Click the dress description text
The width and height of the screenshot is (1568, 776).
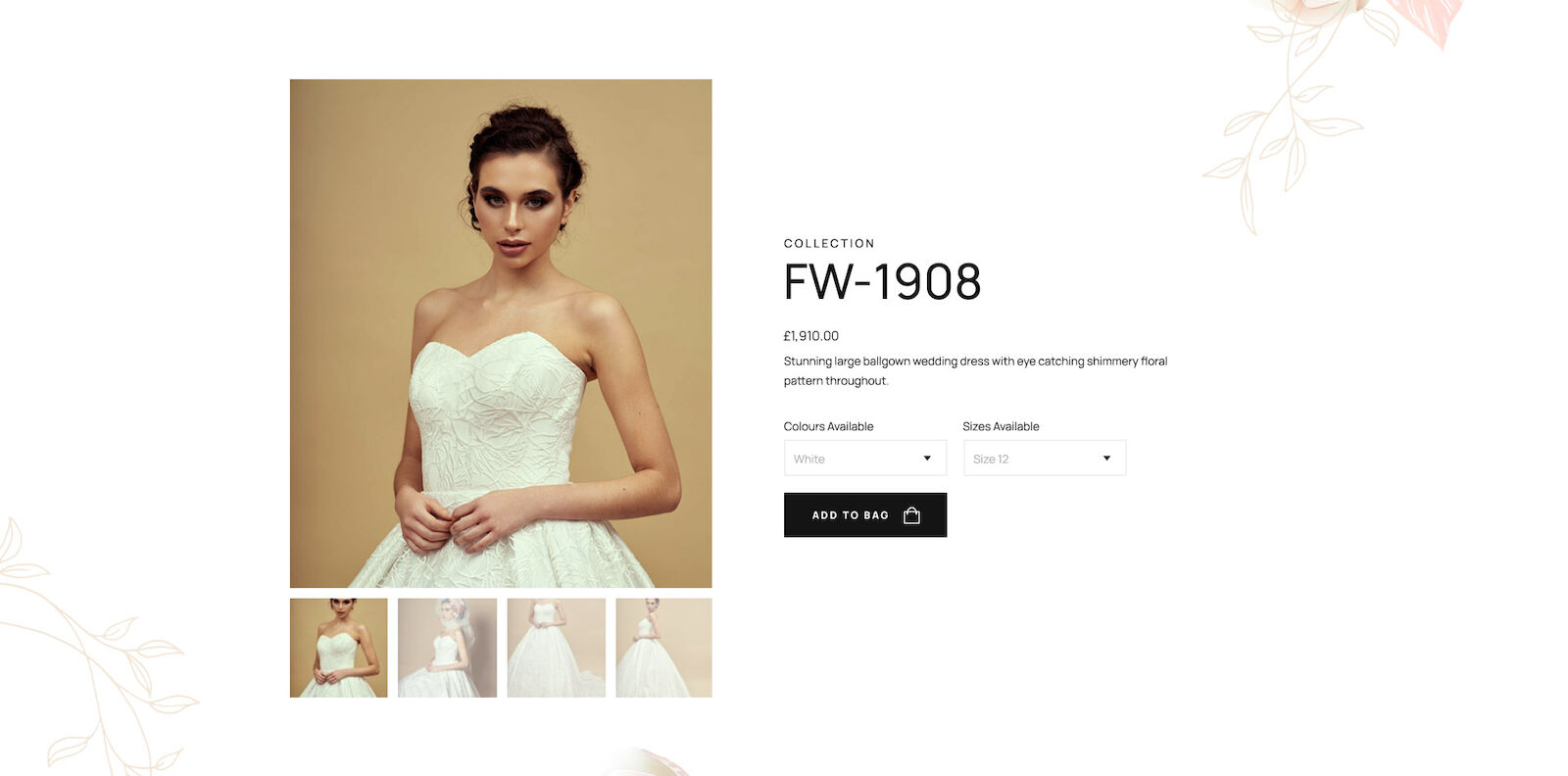pyautogui.click(x=975, y=371)
